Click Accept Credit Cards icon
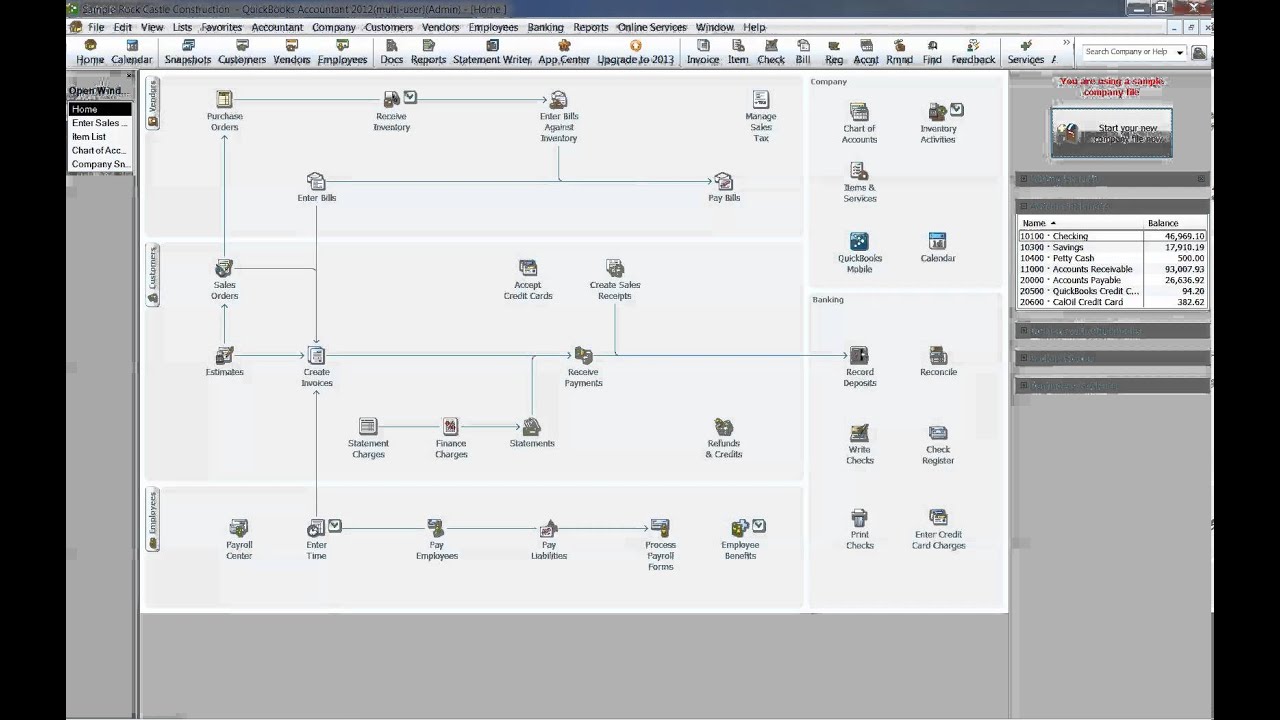1280x720 pixels. point(528,268)
